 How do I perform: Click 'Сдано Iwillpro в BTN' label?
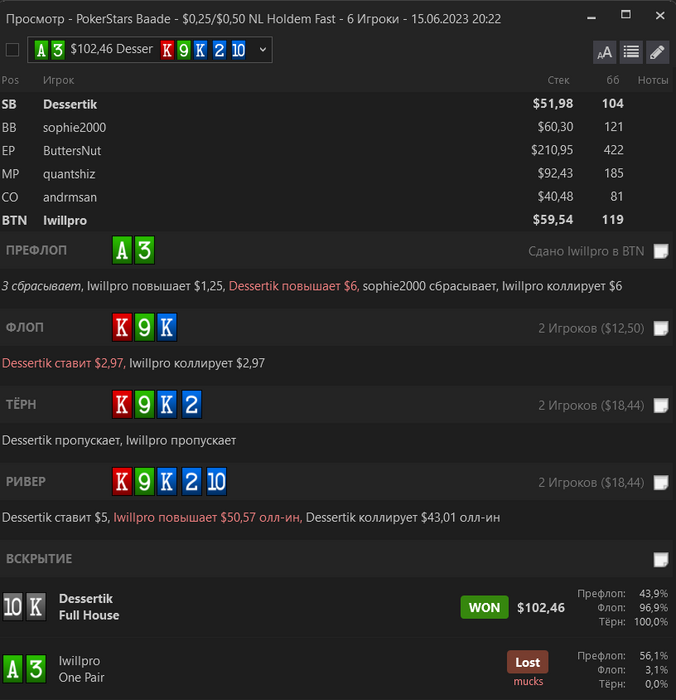click(586, 251)
